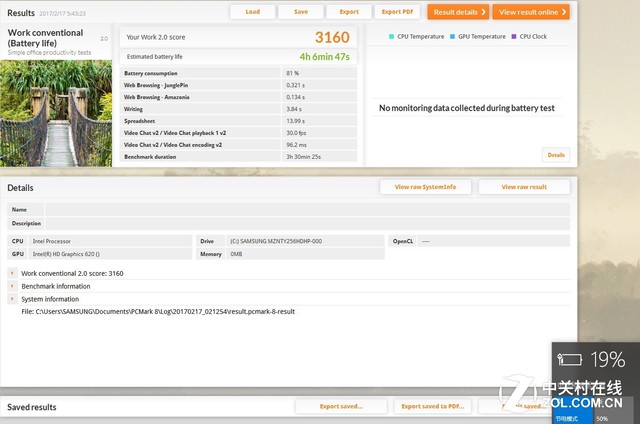View result online
The height and width of the screenshot is (424, 640).
click(531, 12)
